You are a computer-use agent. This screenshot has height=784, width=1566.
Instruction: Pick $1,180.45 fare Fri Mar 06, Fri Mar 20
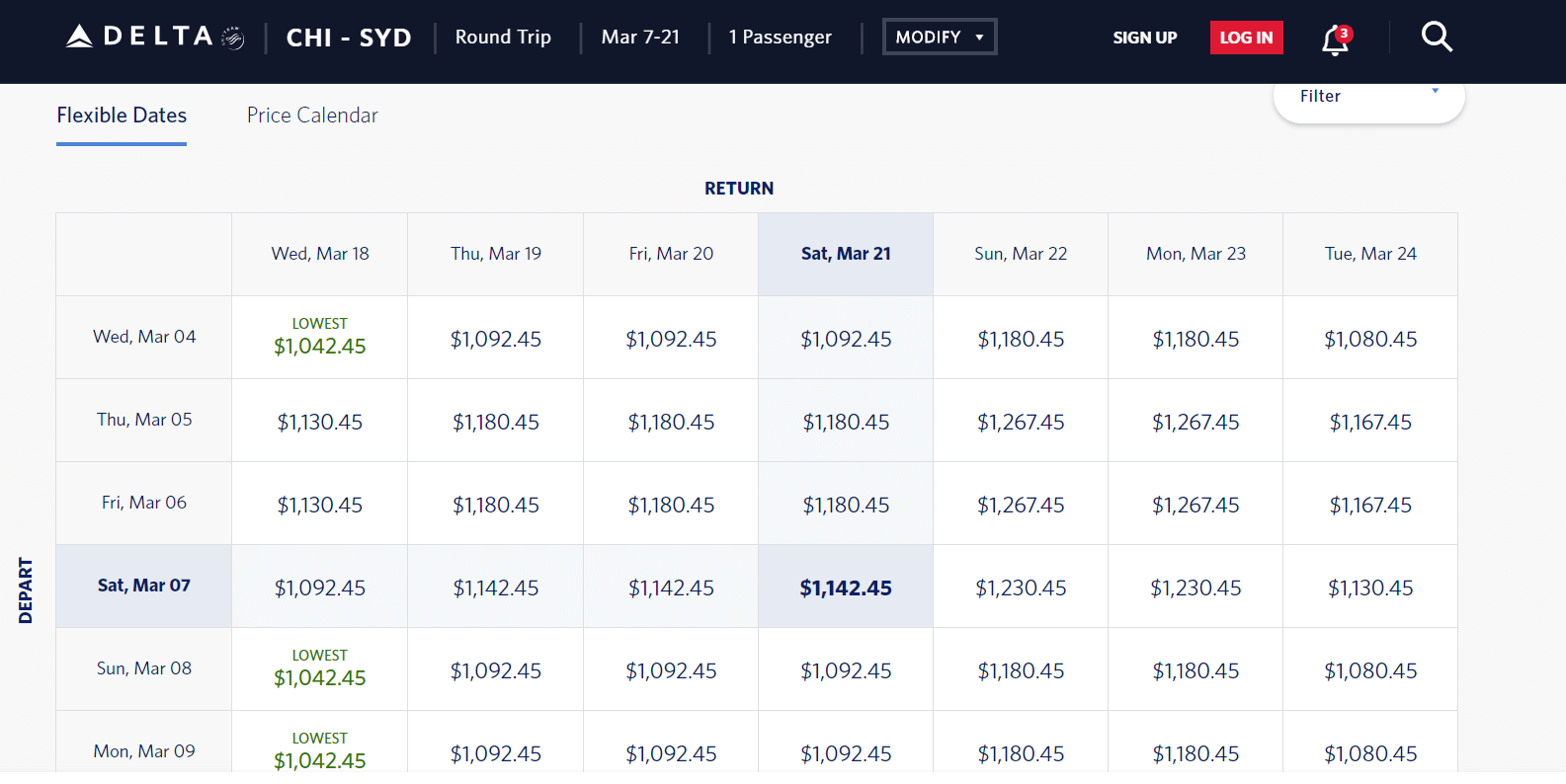tap(671, 505)
